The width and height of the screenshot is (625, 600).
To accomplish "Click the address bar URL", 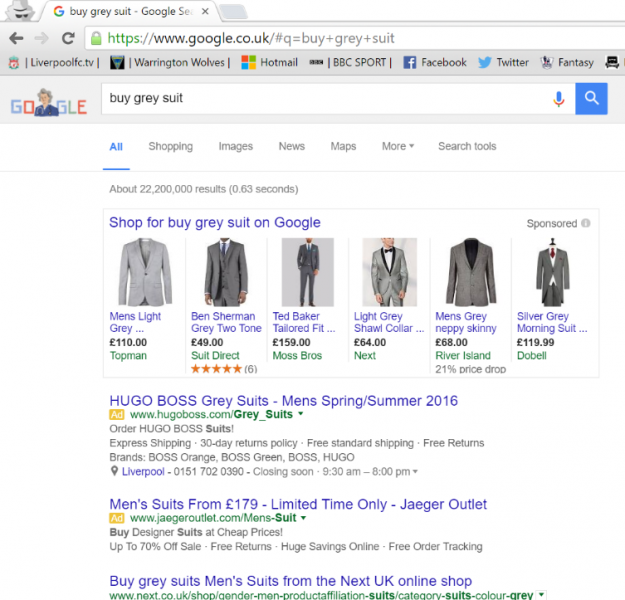I will (251, 39).
